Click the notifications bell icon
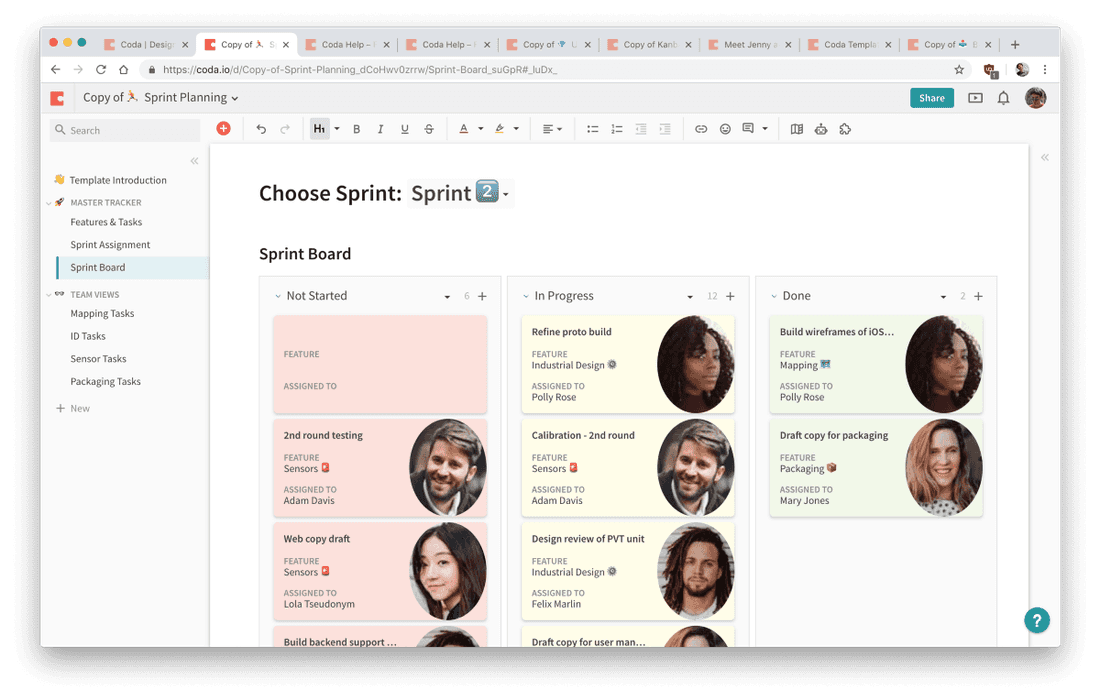This screenshot has width=1100, height=699. (1003, 97)
